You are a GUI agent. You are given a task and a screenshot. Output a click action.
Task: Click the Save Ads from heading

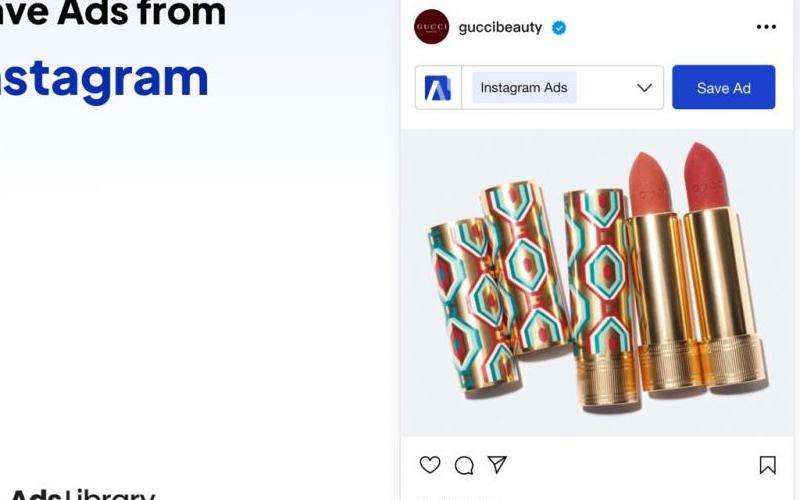click(113, 13)
